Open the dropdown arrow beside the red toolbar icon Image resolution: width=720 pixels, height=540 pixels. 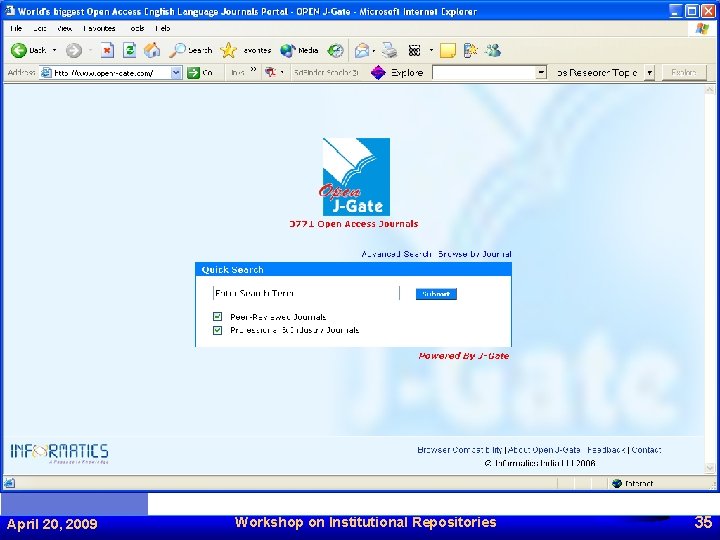[x=281, y=73]
